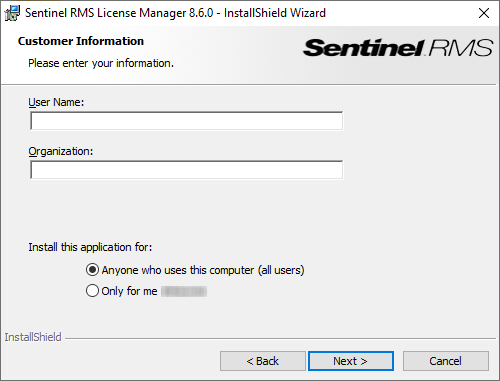Proceed with the Next button
The image size is (500, 381).
coord(351,361)
